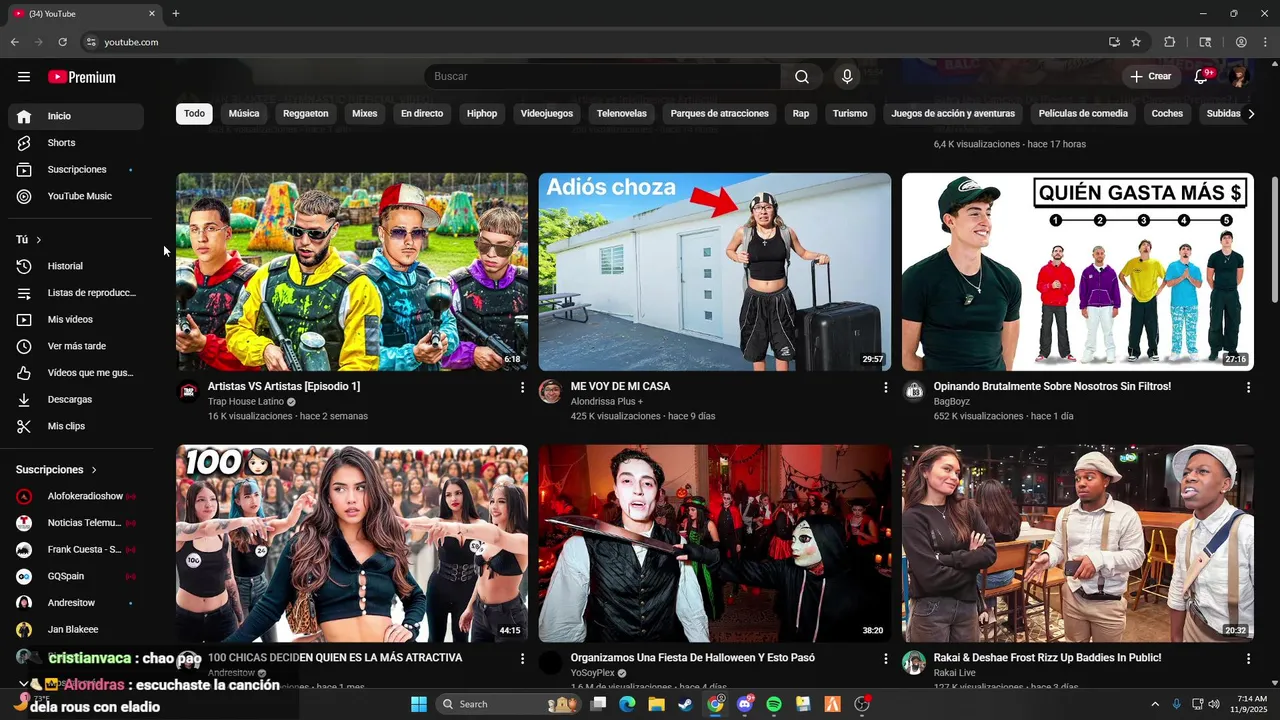The height and width of the screenshot is (720, 1280).
Task: Select the En directo chip
Action: point(422,114)
